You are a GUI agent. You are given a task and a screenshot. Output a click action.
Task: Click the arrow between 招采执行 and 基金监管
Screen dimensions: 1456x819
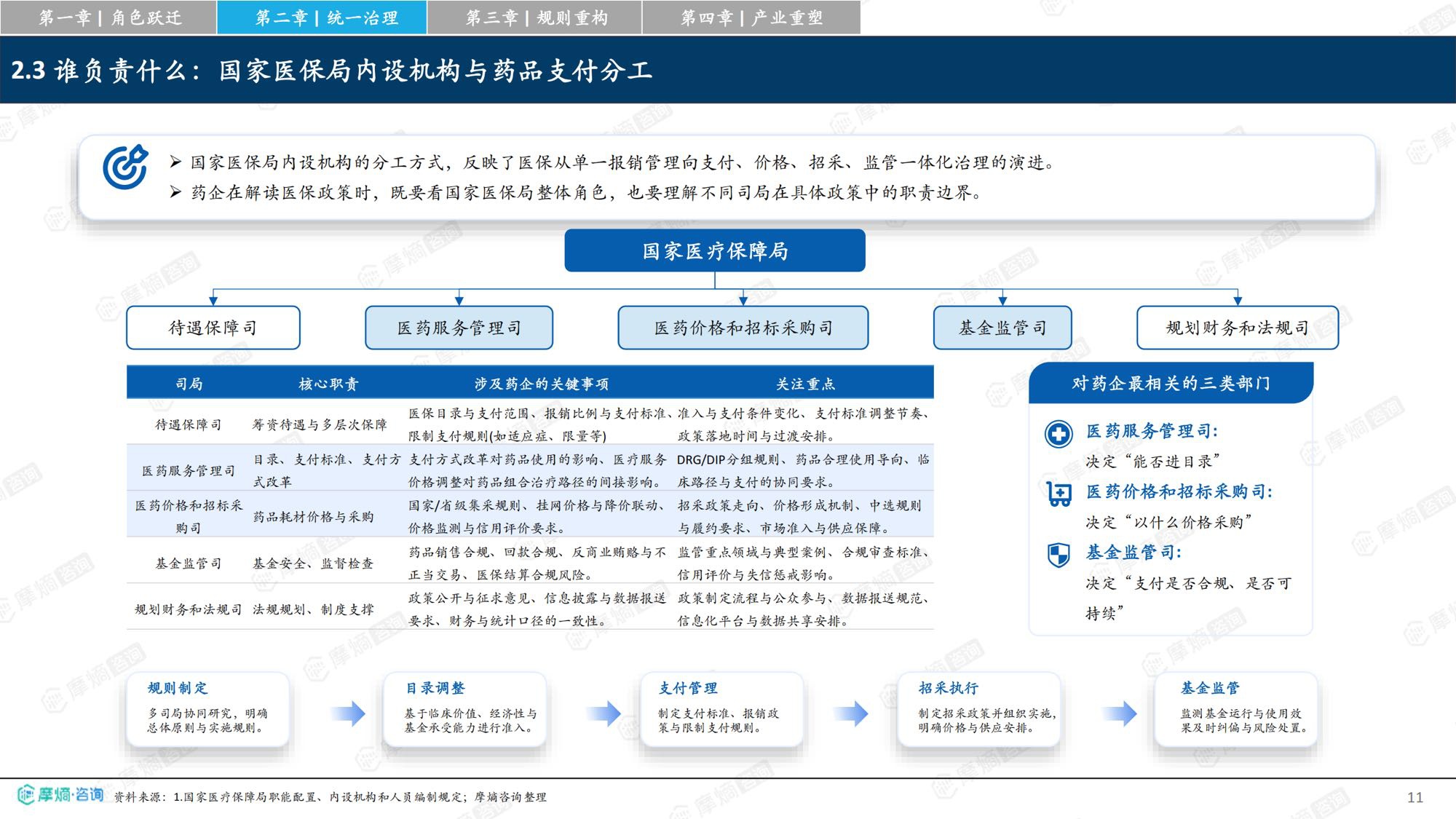click(x=1120, y=713)
